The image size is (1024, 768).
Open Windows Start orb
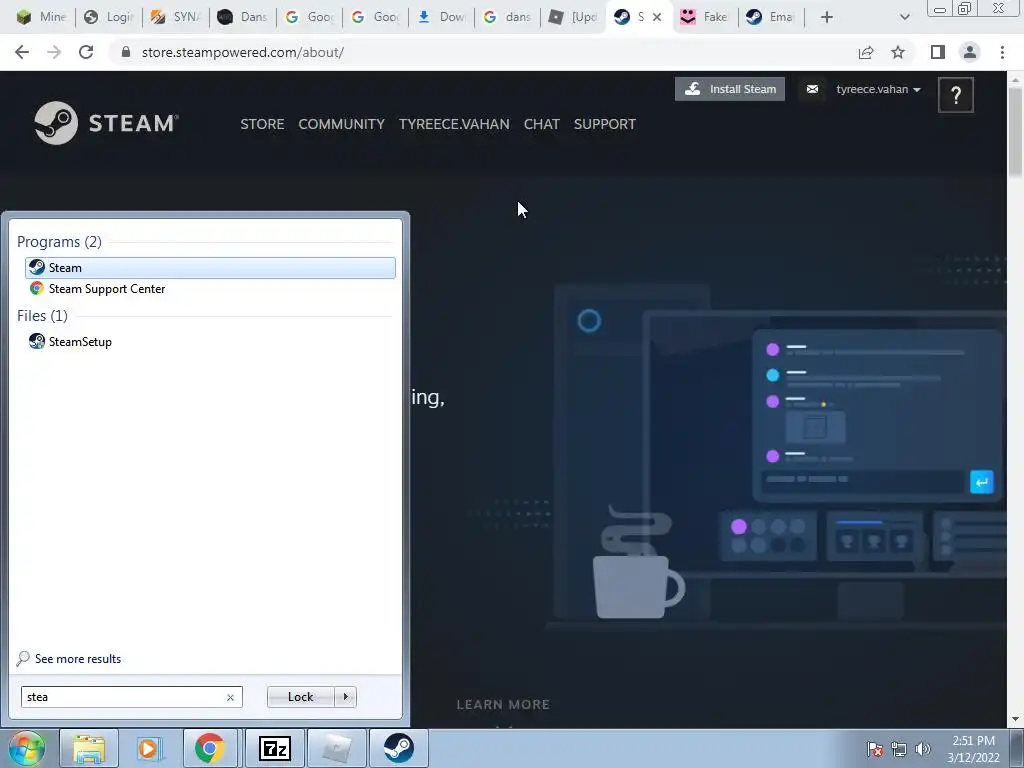coord(27,748)
